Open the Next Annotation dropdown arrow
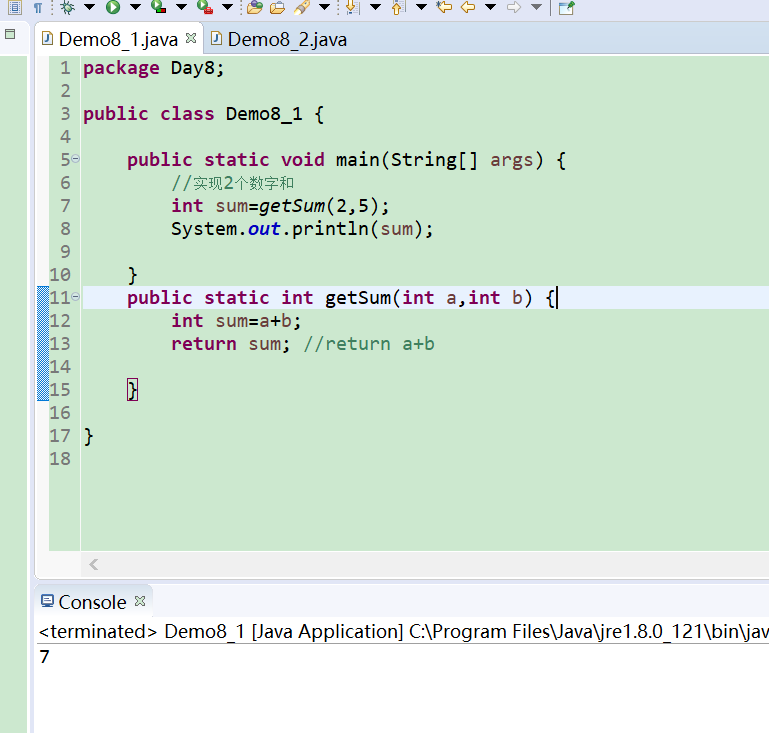769x733 pixels. pos(375,7)
